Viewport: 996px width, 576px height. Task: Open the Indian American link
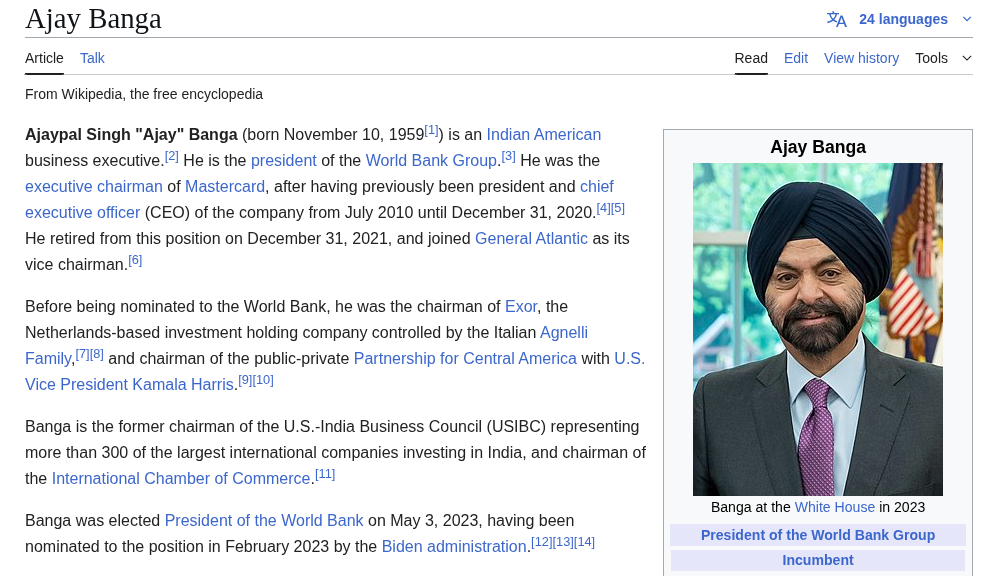[x=544, y=135]
